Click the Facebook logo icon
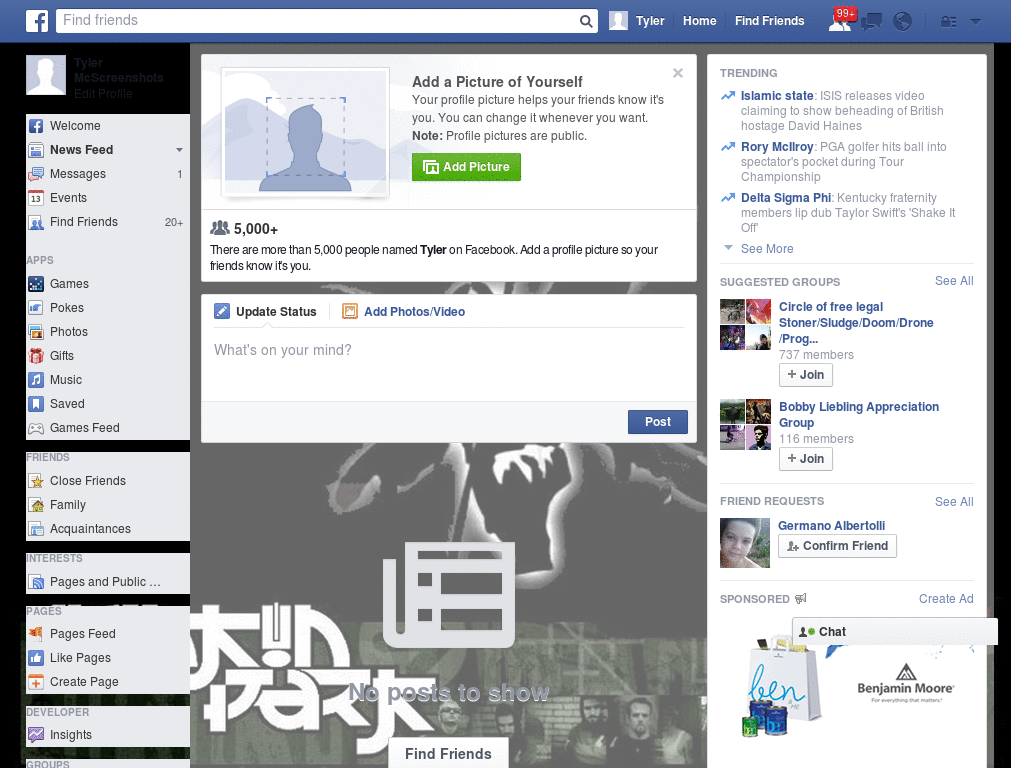Image resolution: width=1024 pixels, height=768 pixels. pos(37,21)
